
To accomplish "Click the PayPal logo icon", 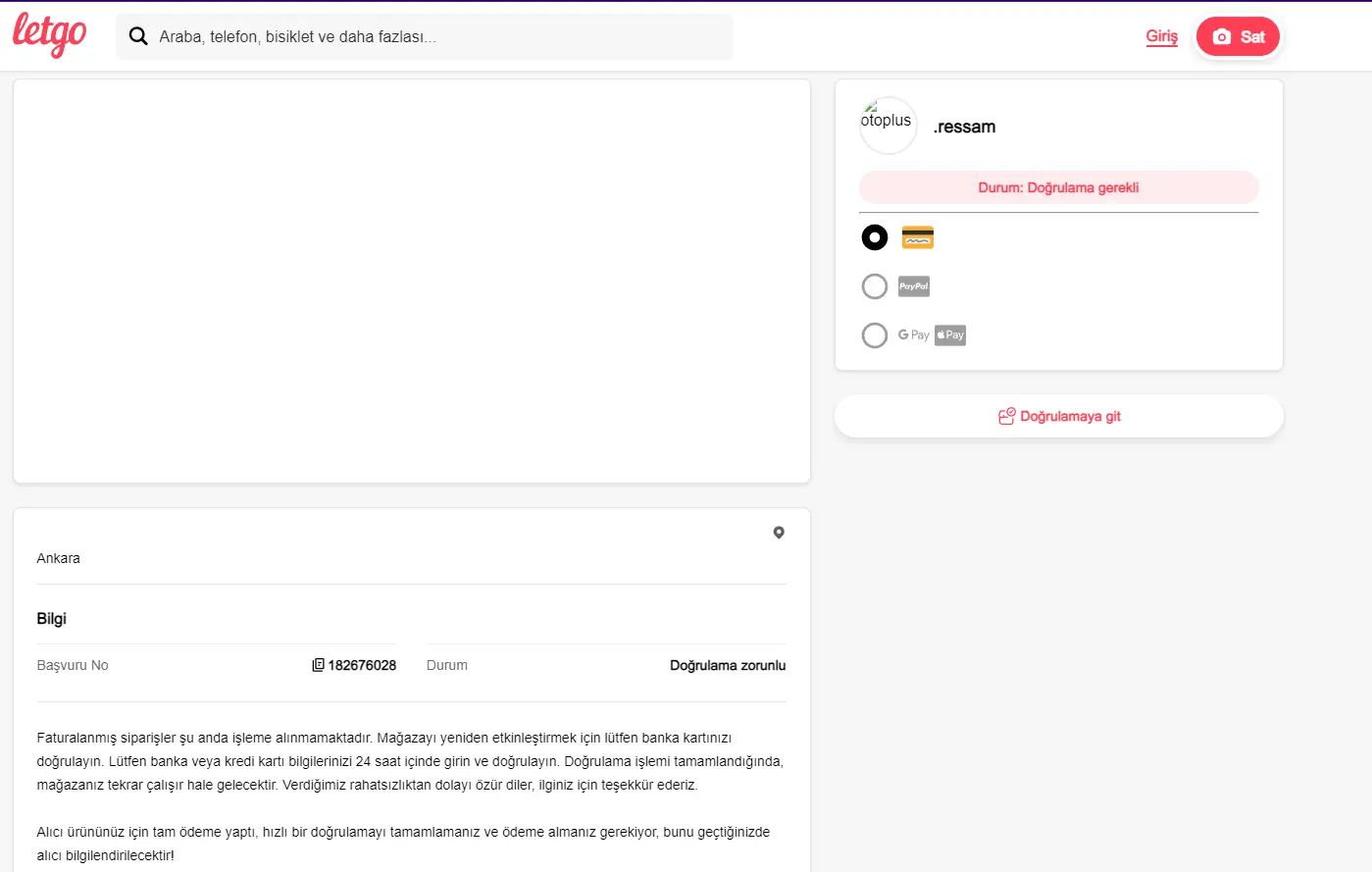I will (x=914, y=286).
